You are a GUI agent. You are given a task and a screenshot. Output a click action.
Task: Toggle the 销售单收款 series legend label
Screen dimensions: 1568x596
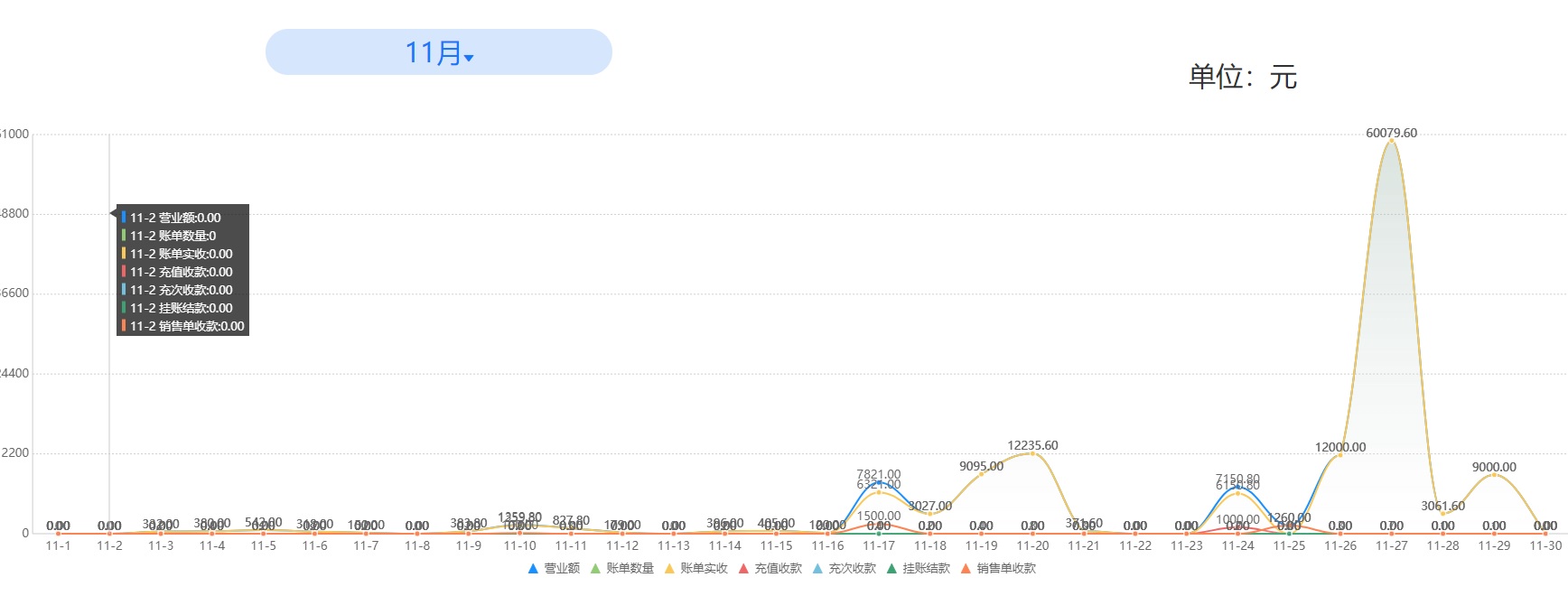[x=1006, y=569]
